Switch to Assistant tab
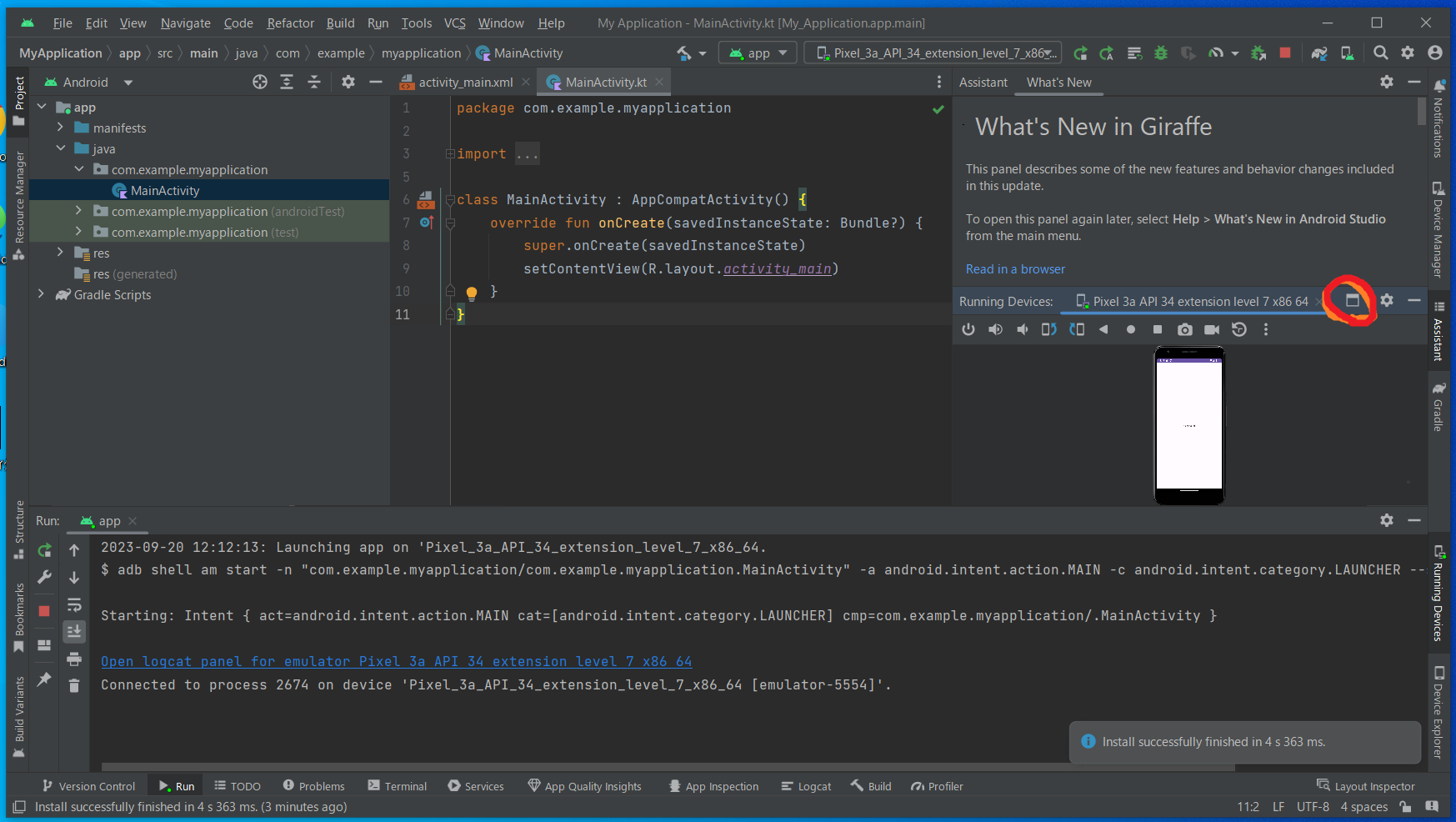This screenshot has width=1456, height=822. click(983, 82)
